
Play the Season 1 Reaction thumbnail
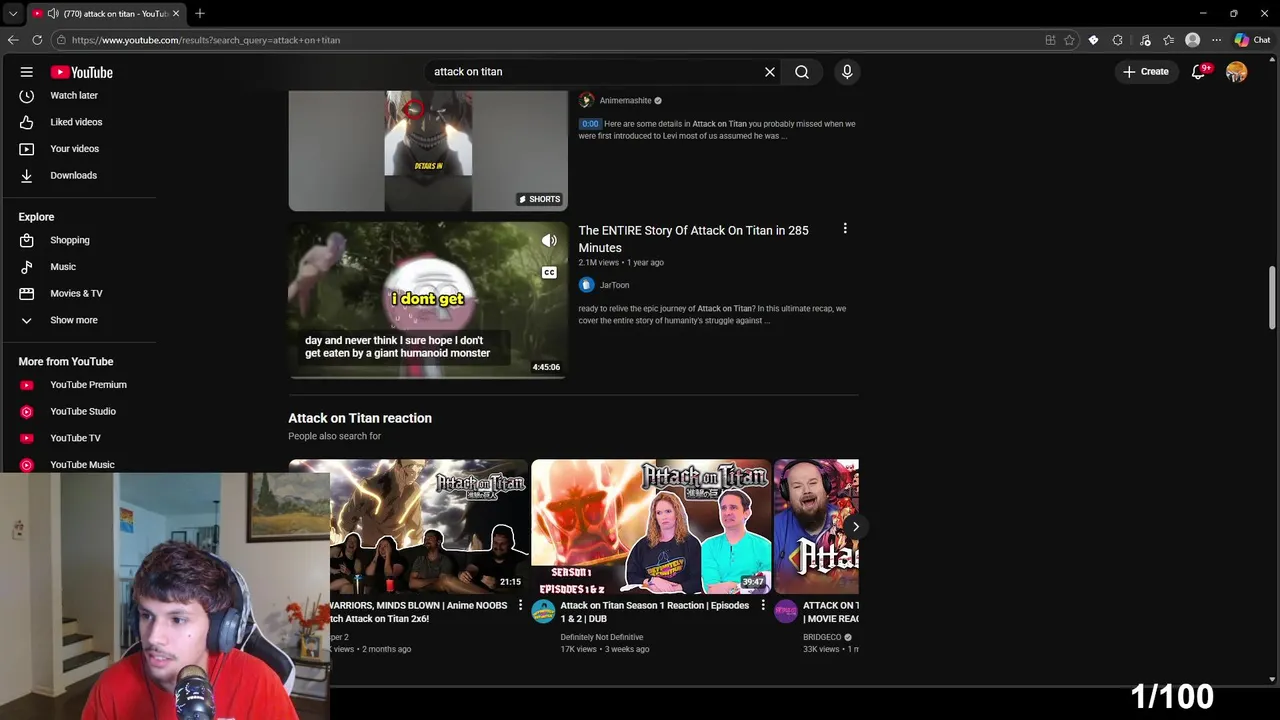(x=651, y=527)
